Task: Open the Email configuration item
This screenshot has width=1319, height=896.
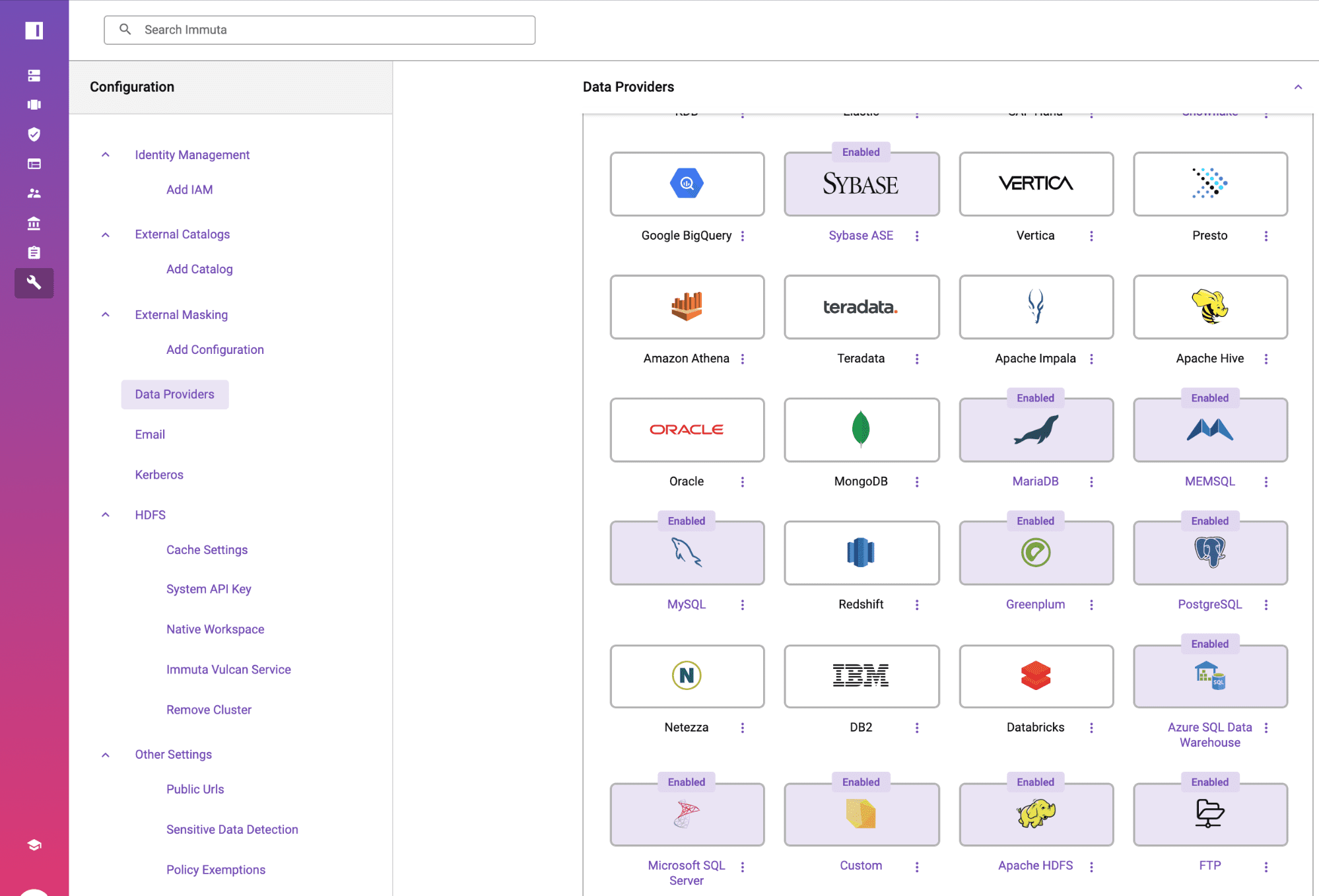Action: 150,434
